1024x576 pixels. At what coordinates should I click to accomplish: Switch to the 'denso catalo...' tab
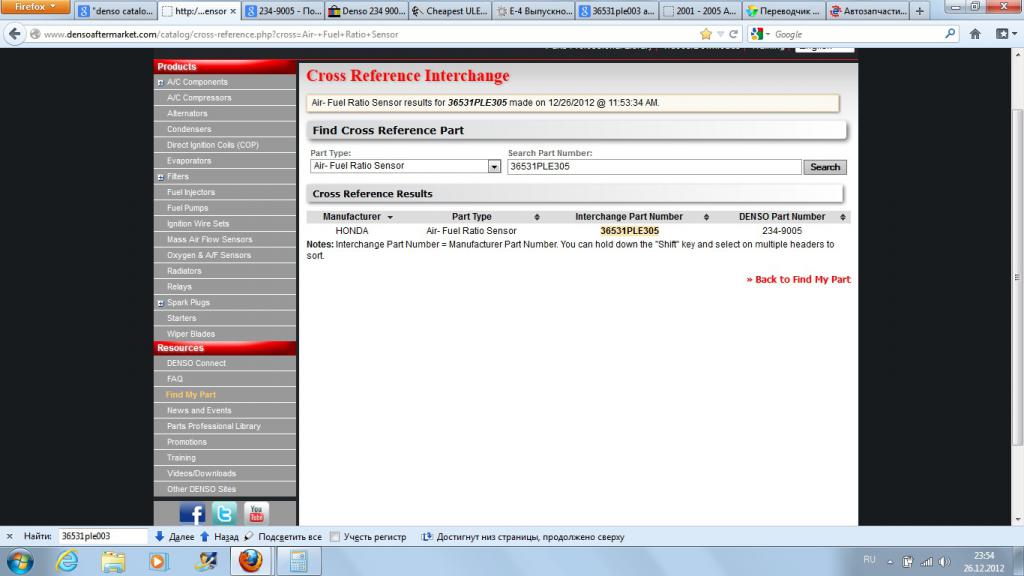[x=116, y=11]
